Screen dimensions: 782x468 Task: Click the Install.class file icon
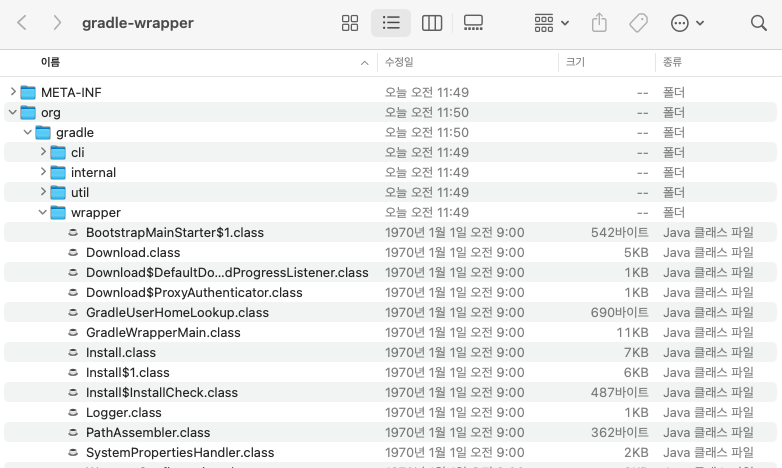[73, 352]
